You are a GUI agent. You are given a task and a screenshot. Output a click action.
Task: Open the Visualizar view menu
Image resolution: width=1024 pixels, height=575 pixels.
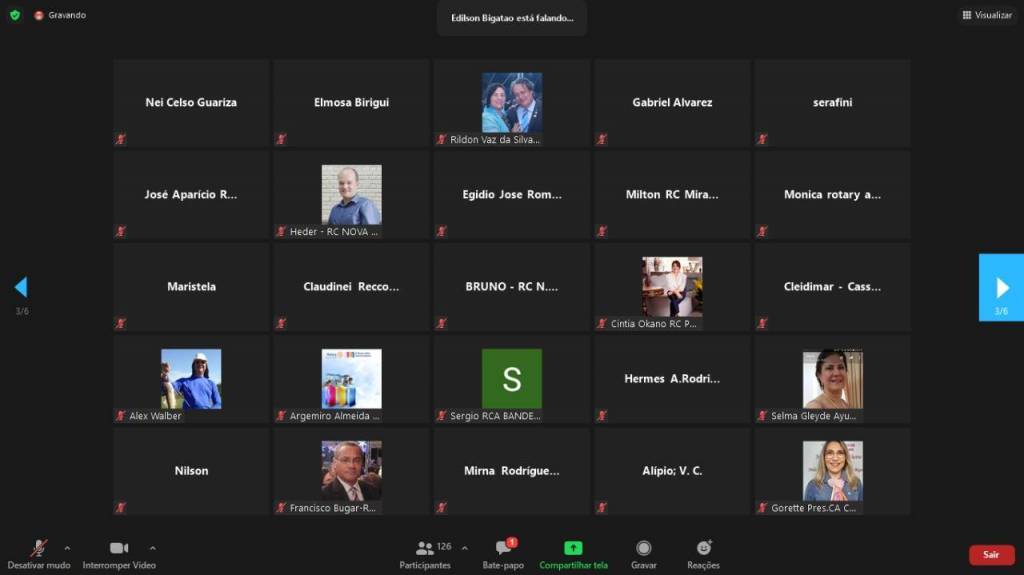tap(987, 15)
